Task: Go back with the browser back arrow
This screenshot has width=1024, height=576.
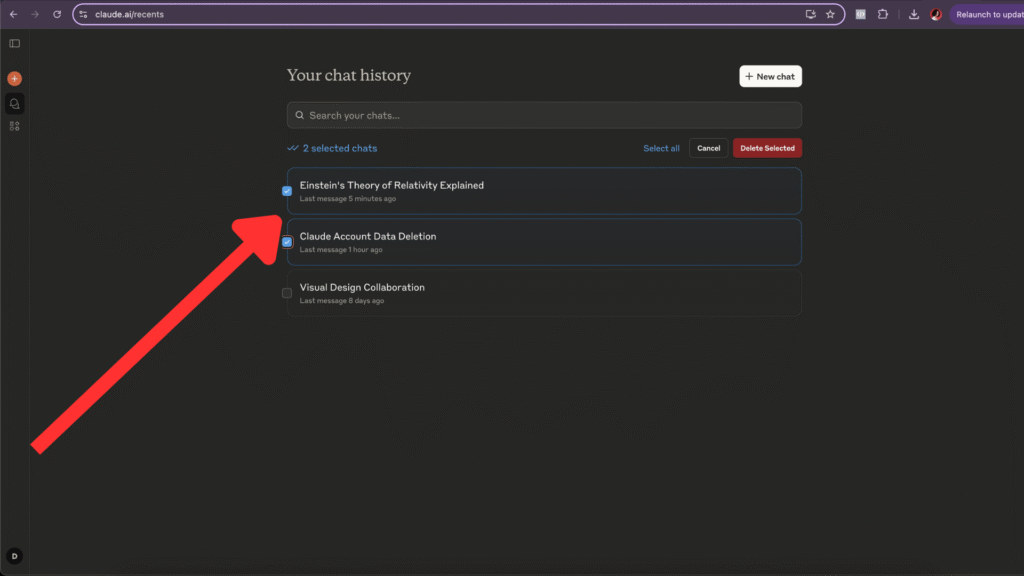Action: [14, 14]
